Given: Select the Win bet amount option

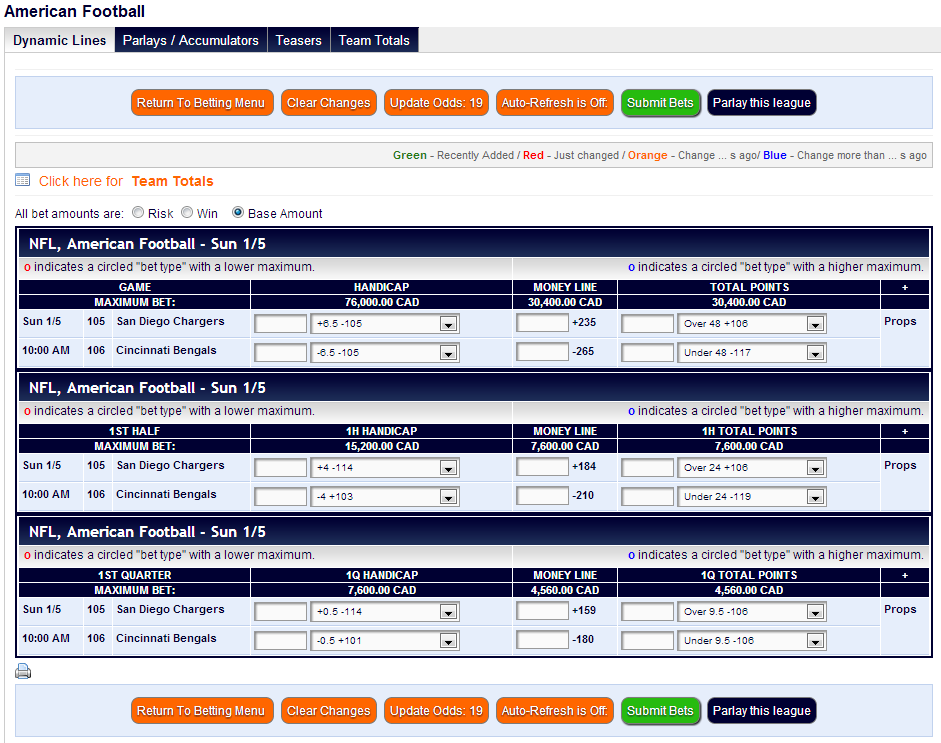Looking at the screenshot, I should click(x=187, y=213).
